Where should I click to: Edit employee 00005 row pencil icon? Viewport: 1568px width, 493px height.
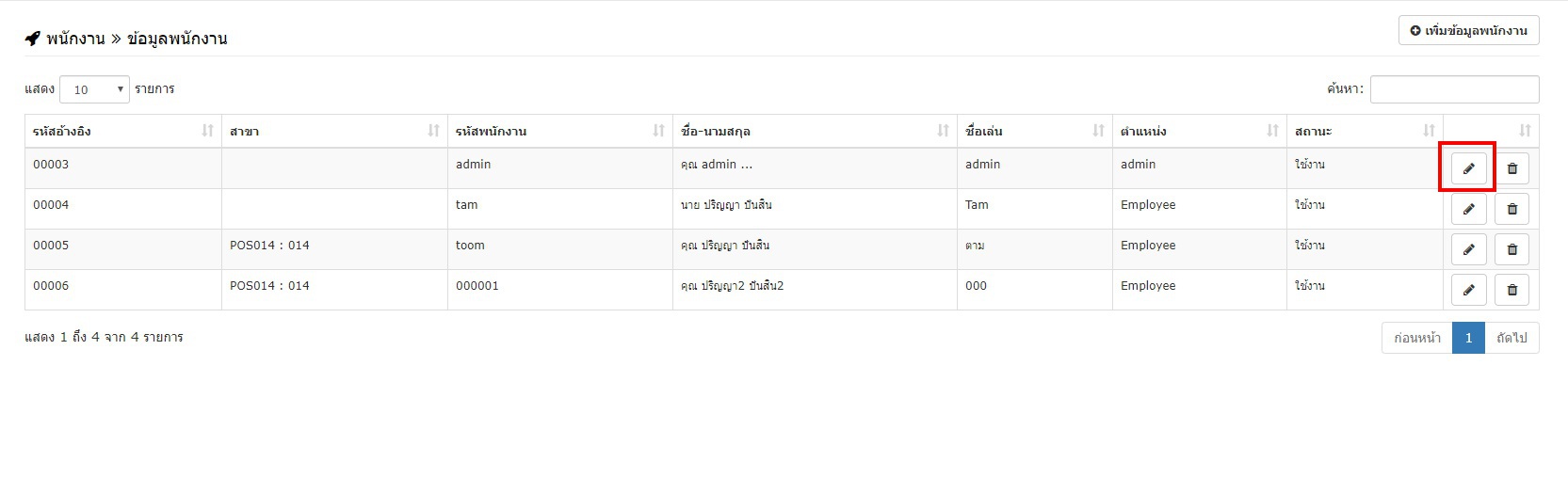click(1468, 249)
